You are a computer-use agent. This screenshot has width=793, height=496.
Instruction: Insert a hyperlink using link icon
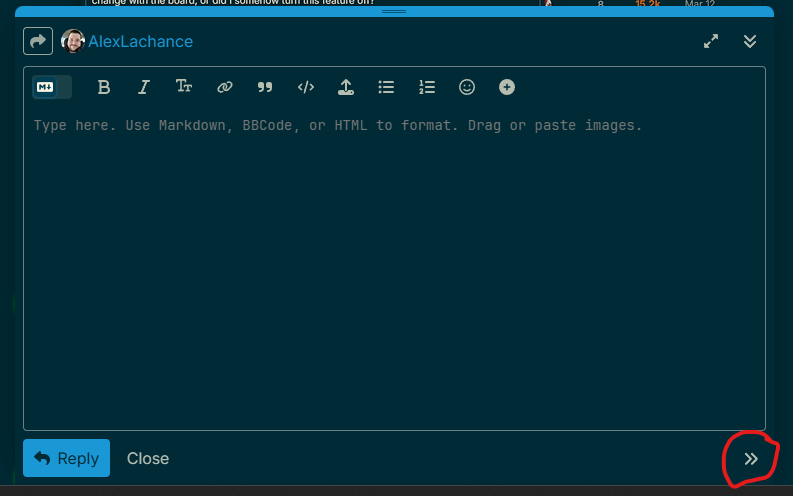tap(225, 87)
